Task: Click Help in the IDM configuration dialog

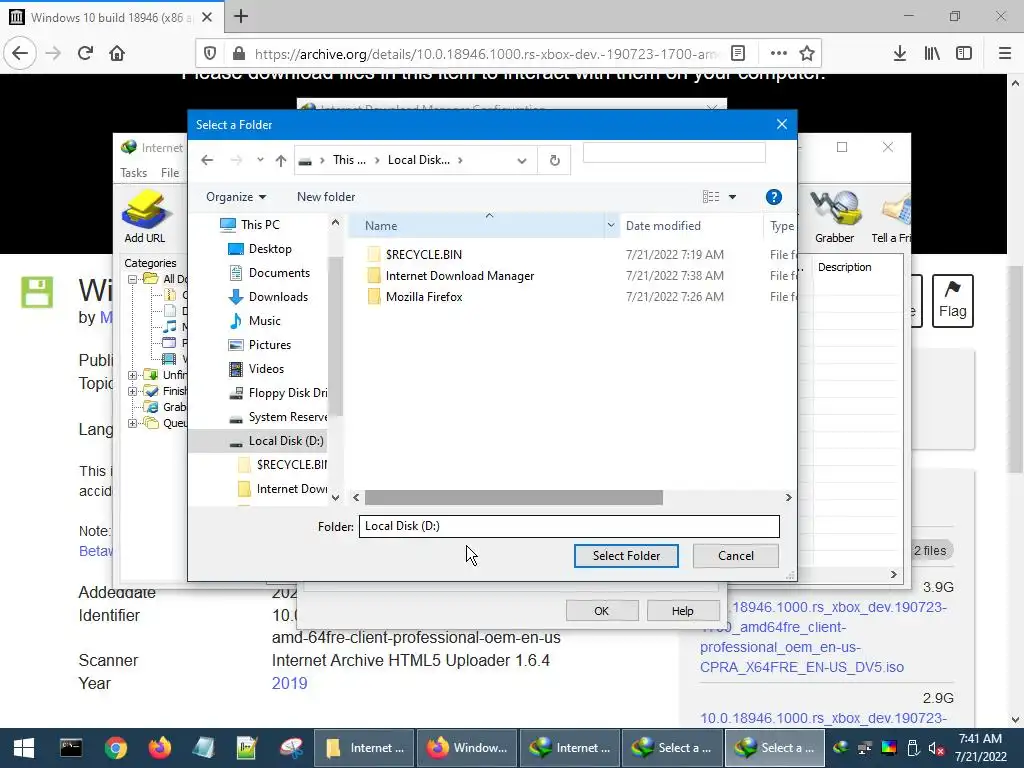Action: [x=682, y=611]
